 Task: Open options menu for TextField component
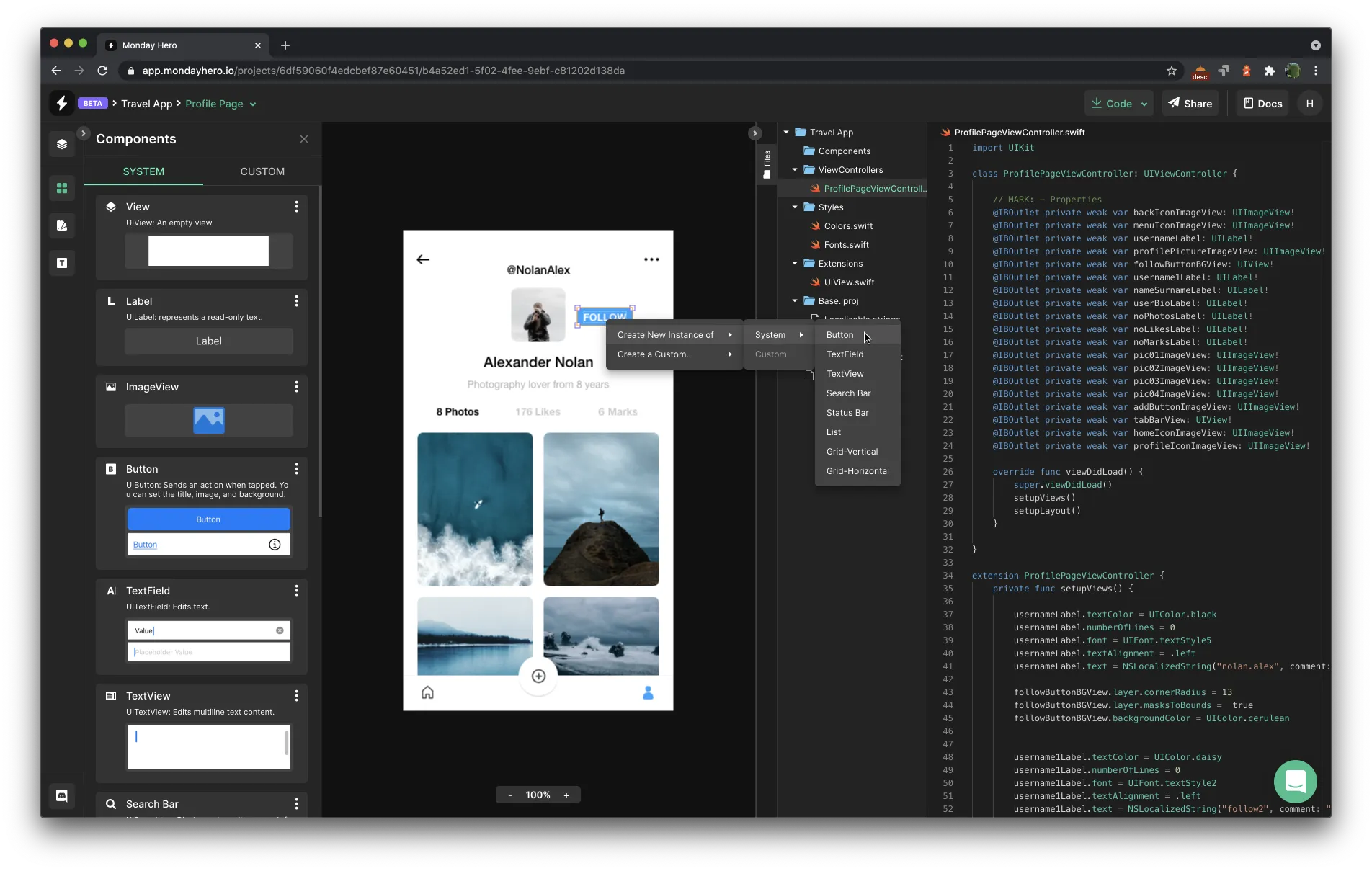click(296, 591)
